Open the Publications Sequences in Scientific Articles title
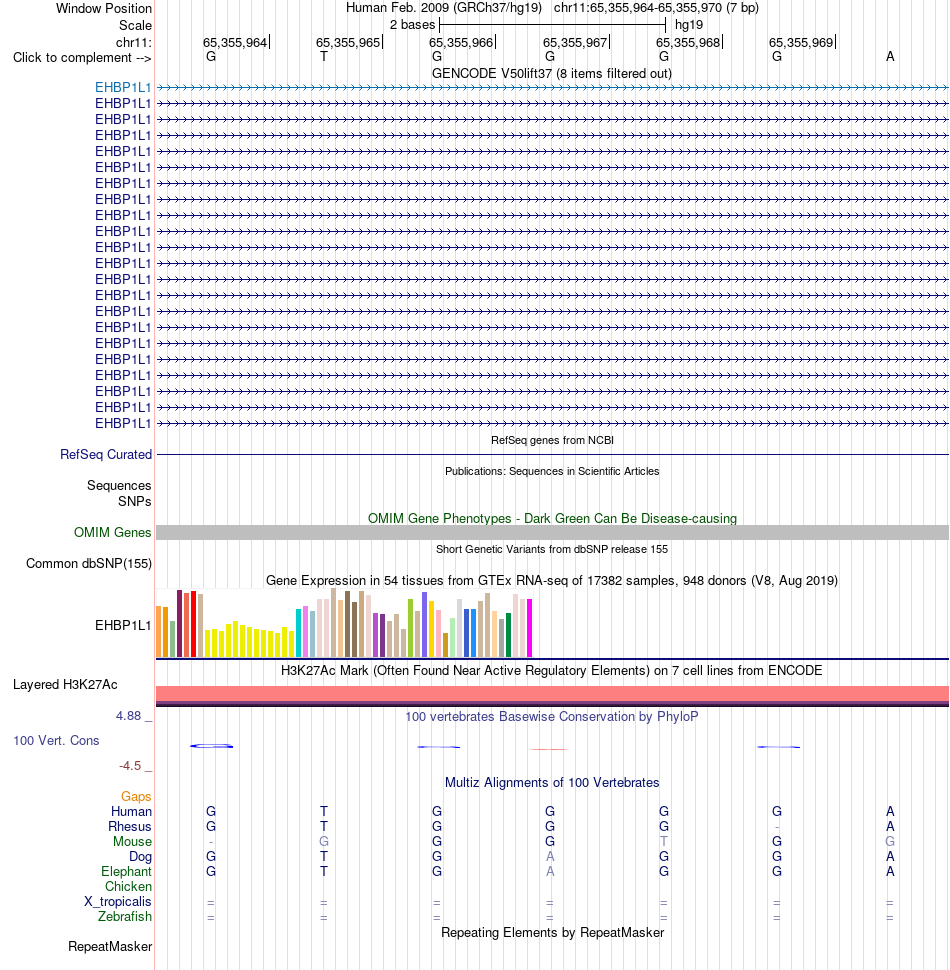950x970 pixels. pos(552,471)
